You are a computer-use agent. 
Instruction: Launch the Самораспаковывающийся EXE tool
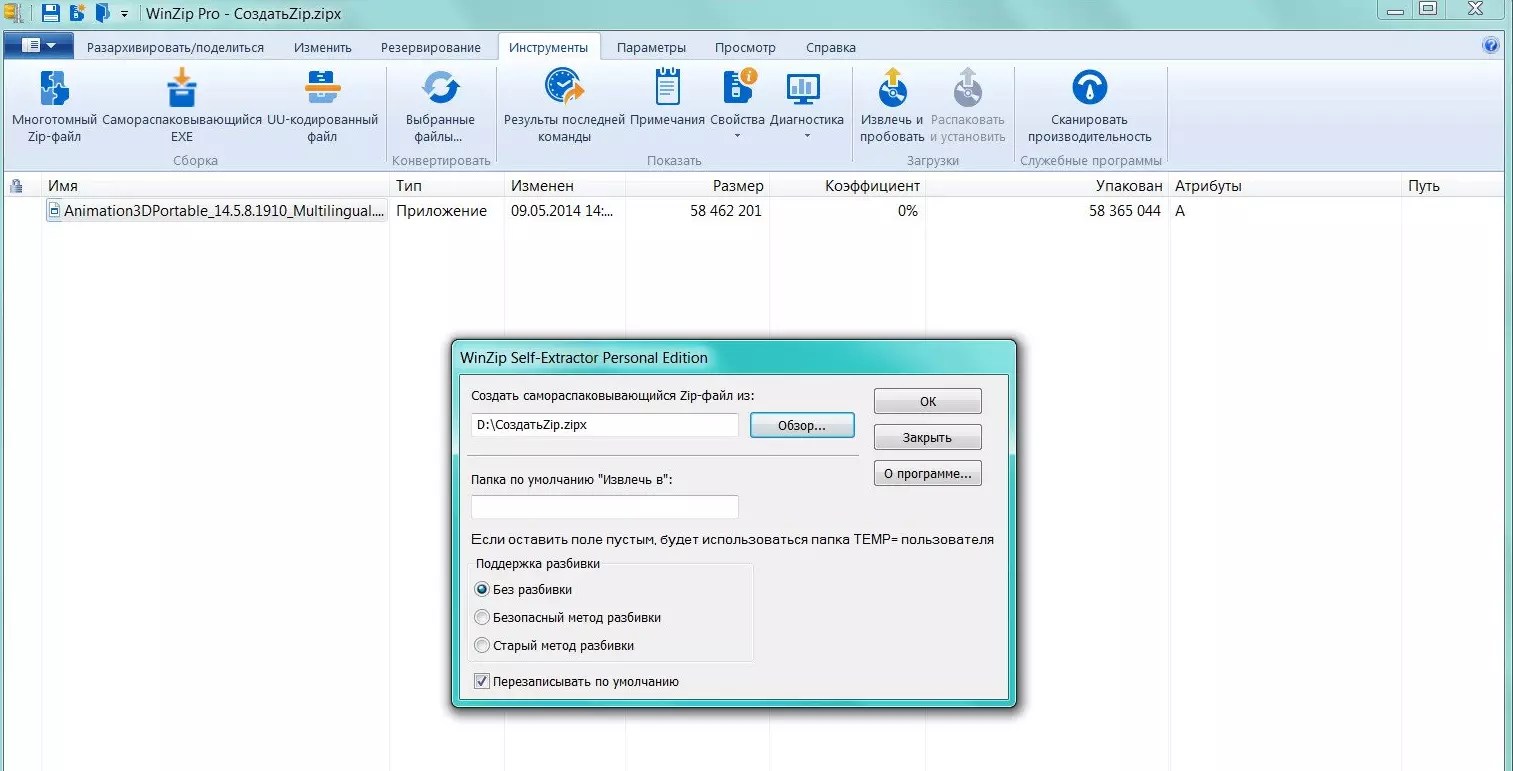coord(182,107)
